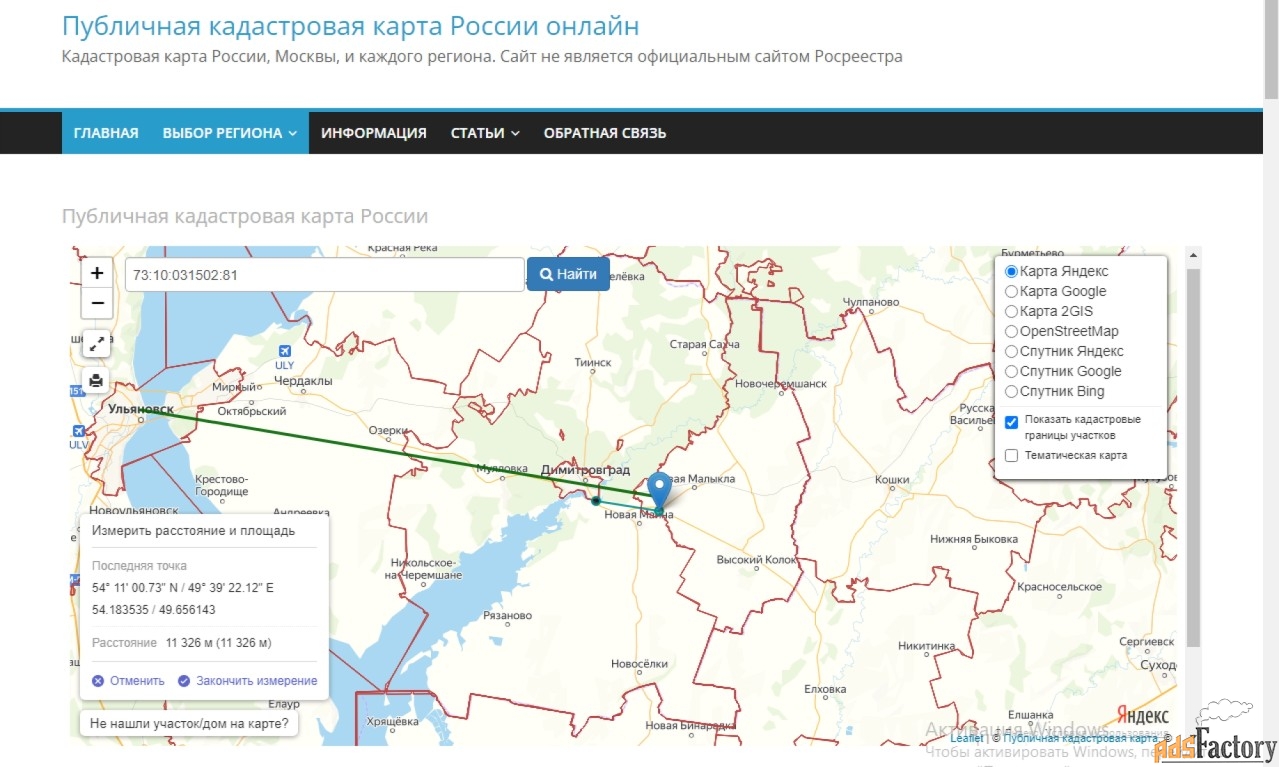The width and height of the screenshot is (1279, 767).
Task: Select Карта Google radio option
Action: [1011, 292]
